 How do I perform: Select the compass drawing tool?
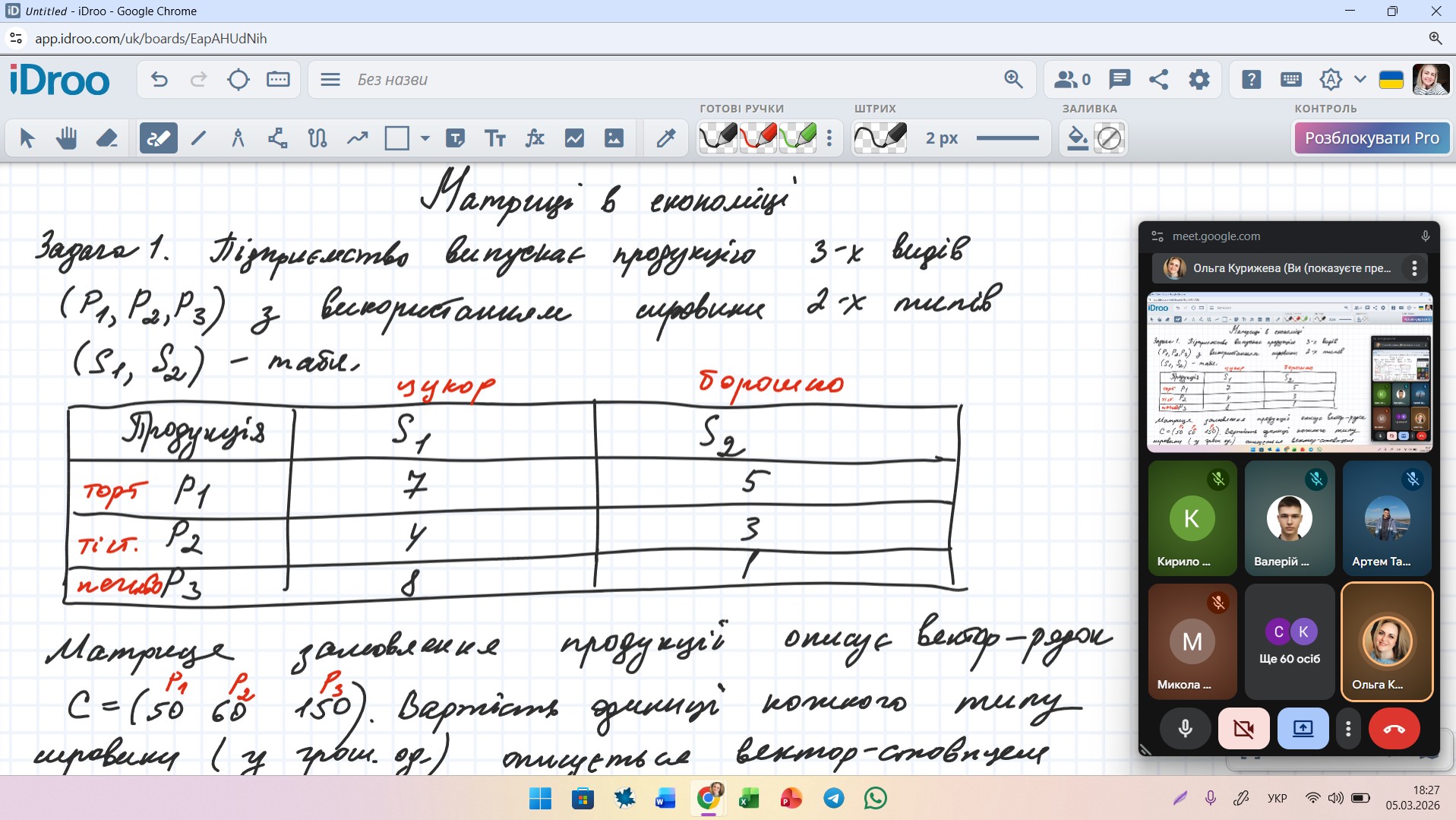click(x=238, y=138)
